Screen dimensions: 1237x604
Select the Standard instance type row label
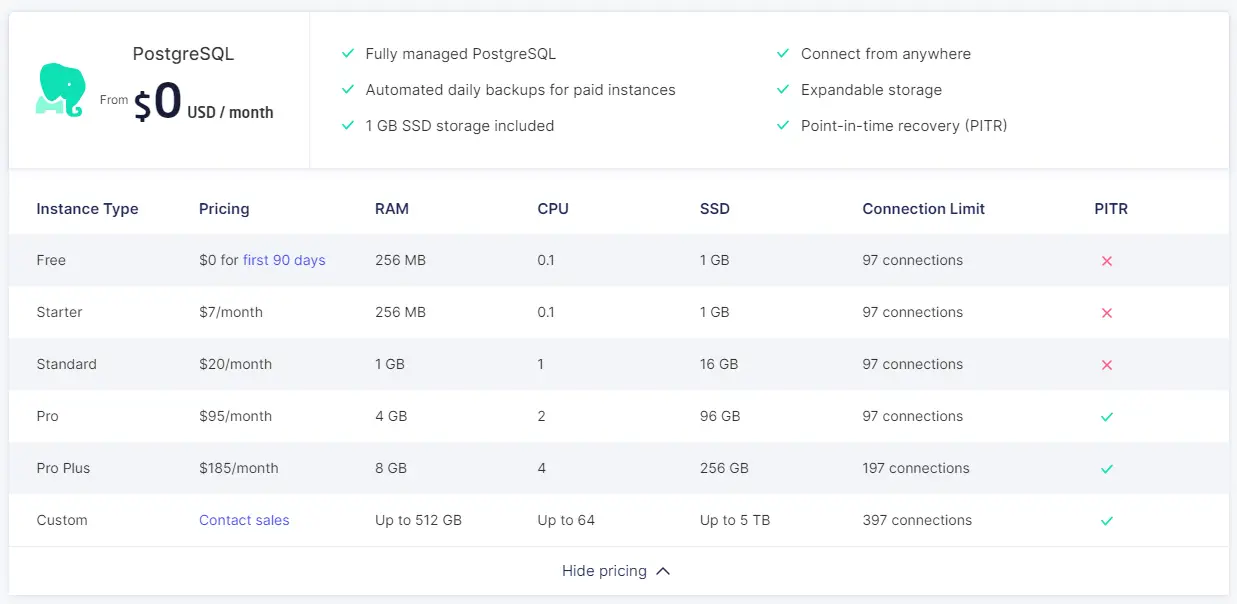[66, 364]
